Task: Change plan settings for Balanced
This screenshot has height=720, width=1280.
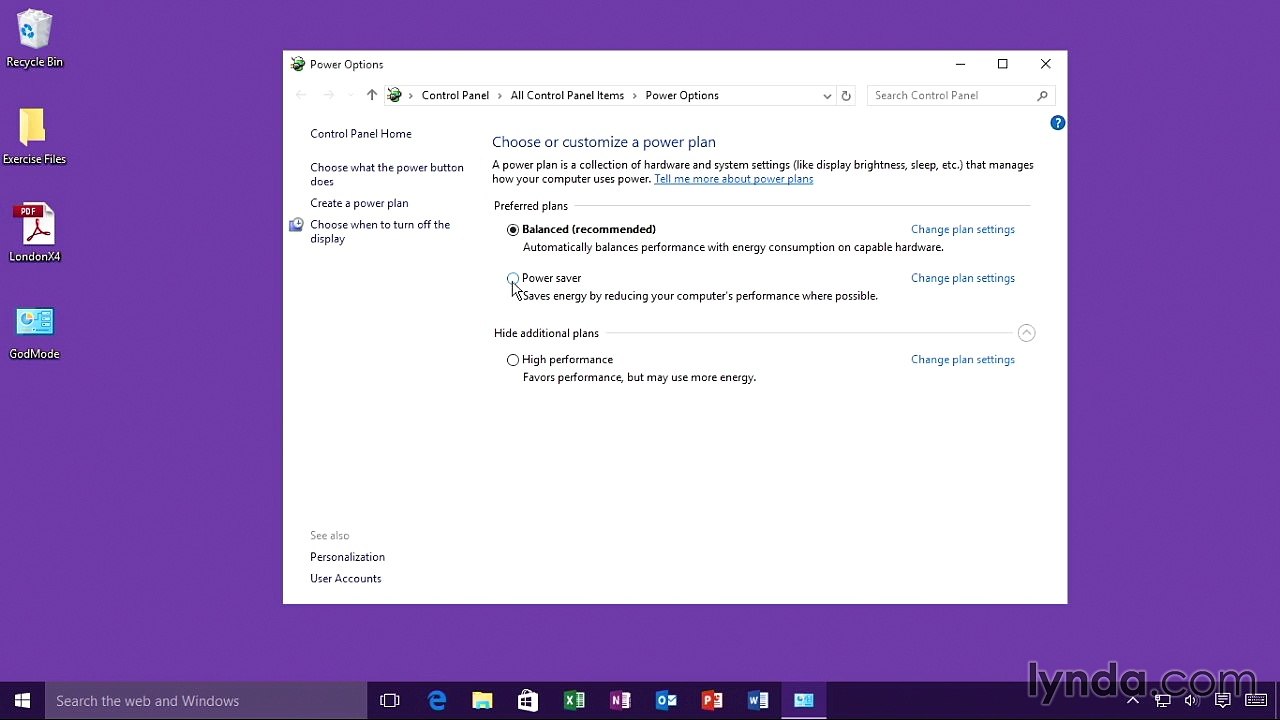Action: click(962, 229)
